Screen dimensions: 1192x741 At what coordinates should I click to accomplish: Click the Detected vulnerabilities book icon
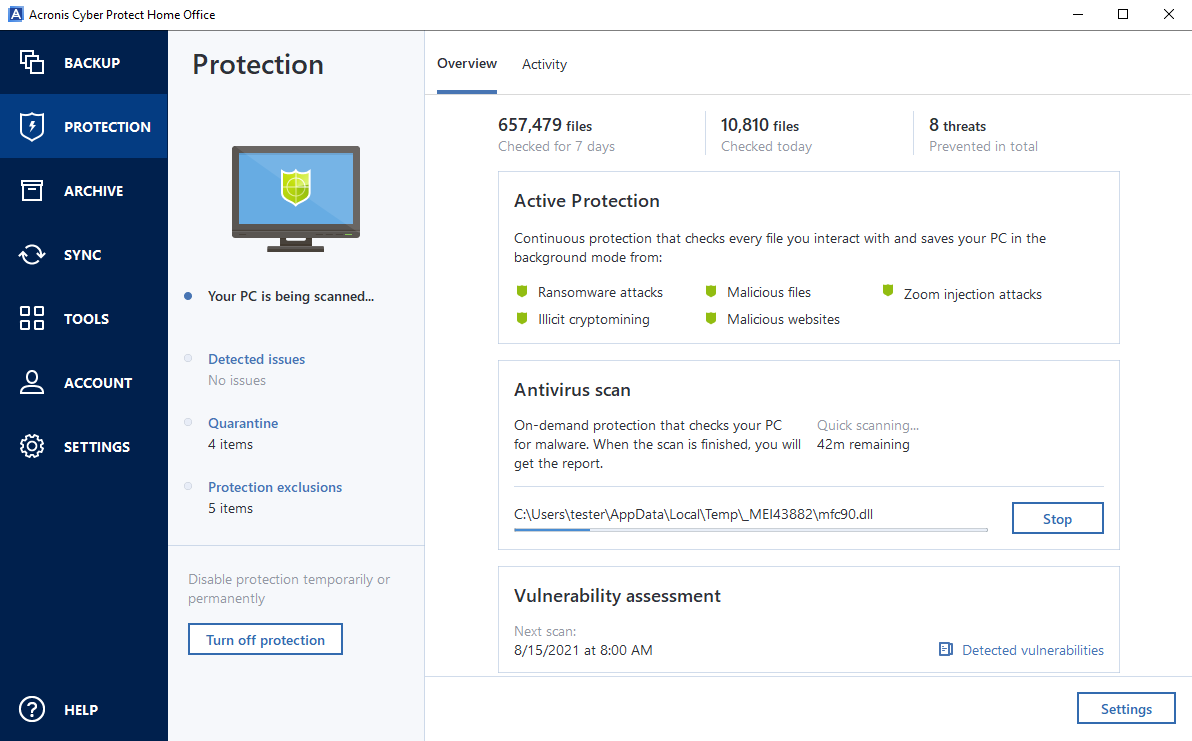point(945,649)
